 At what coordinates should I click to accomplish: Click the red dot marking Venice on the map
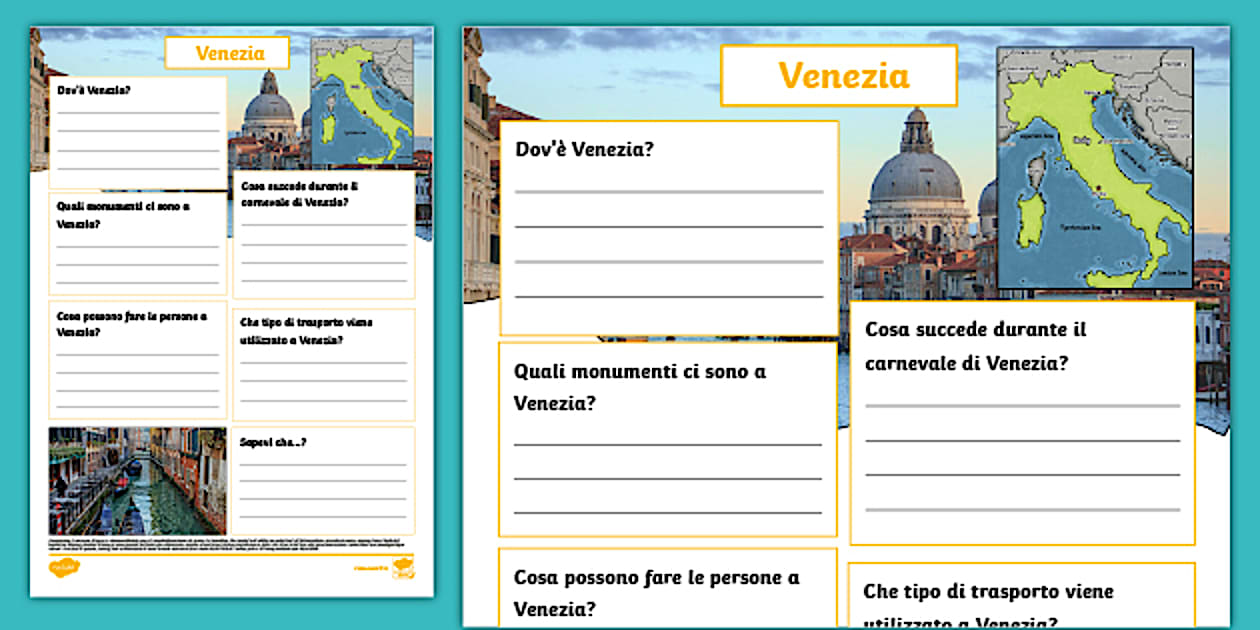click(x=1096, y=99)
